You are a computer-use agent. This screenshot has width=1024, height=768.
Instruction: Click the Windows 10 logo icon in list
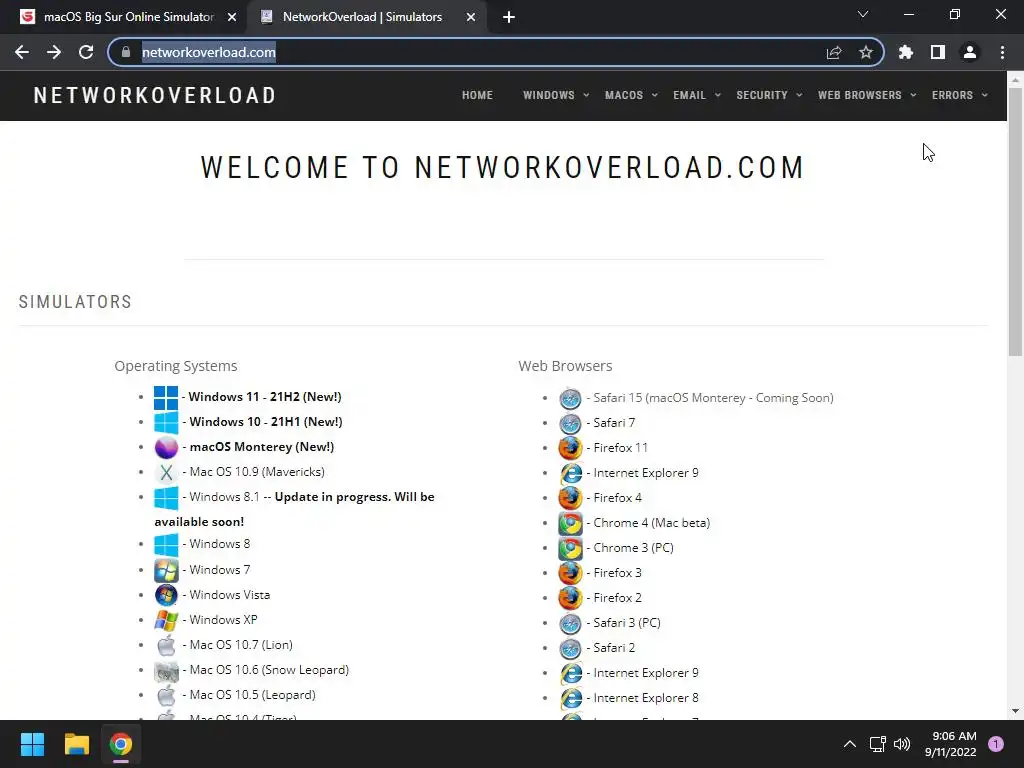tap(166, 423)
